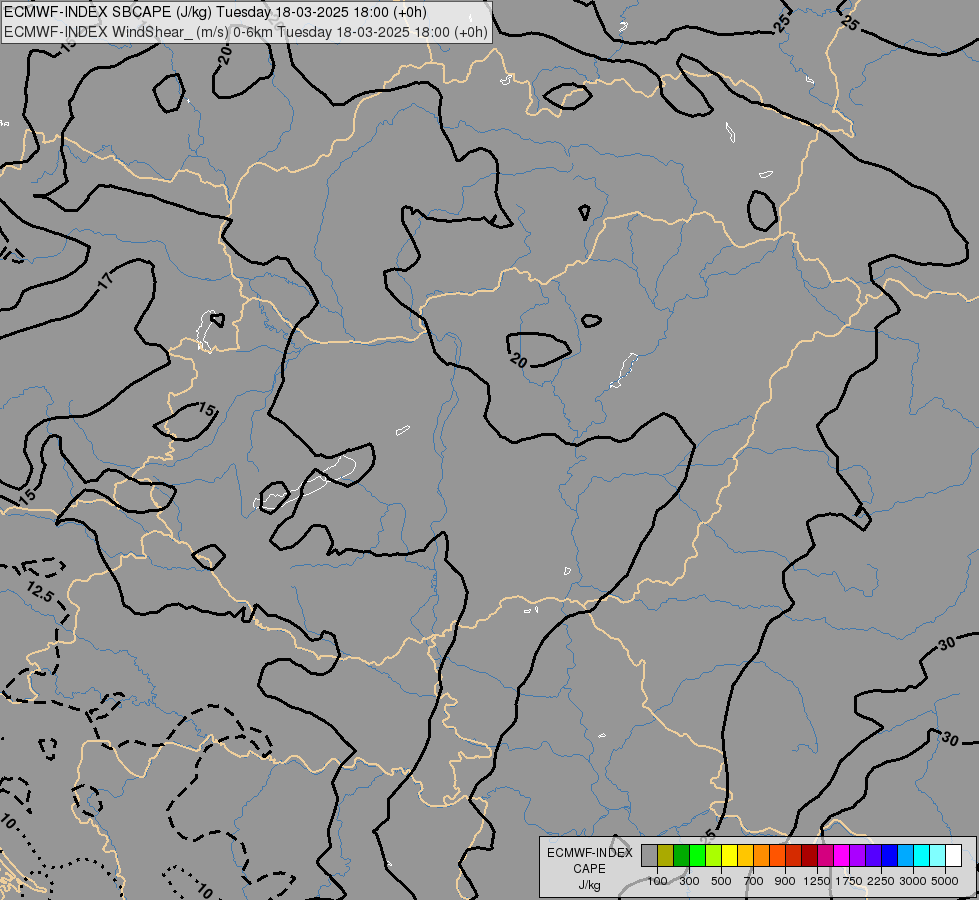Click the legend's ECMWF-INDEX label
Viewport: 979px width, 900px height.
(x=589, y=853)
